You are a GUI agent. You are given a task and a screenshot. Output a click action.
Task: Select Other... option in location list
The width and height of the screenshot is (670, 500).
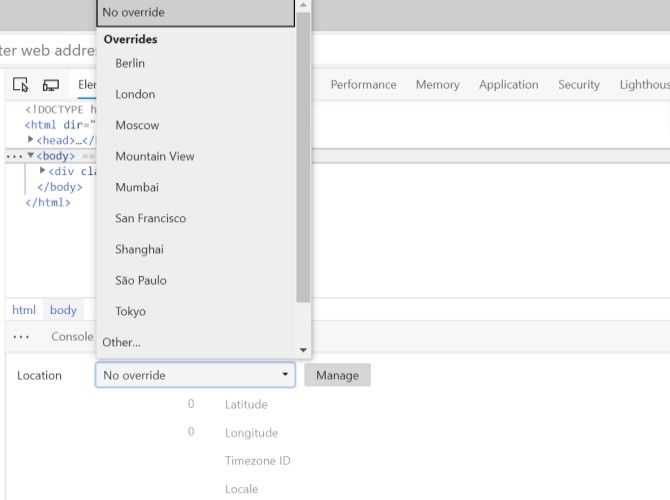121,342
